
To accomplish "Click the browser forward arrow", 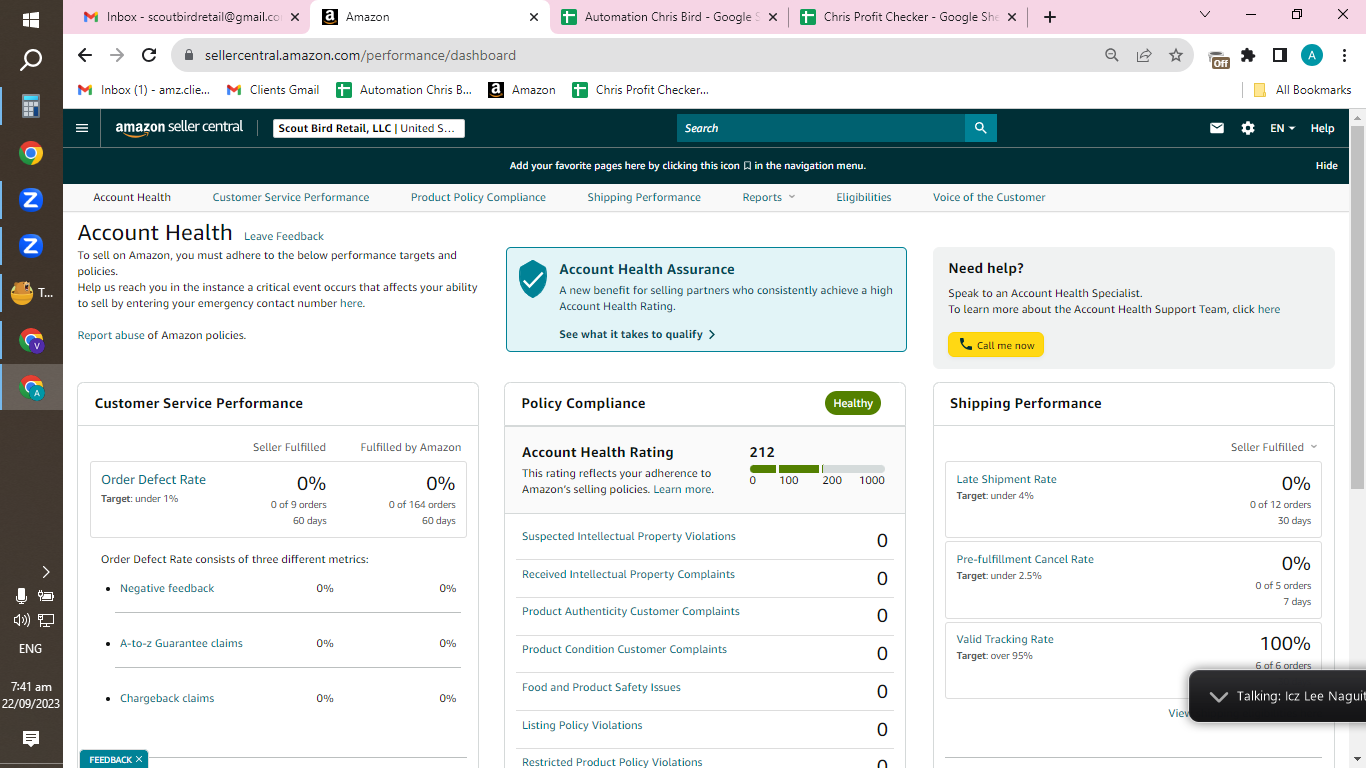I will point(117,55).
